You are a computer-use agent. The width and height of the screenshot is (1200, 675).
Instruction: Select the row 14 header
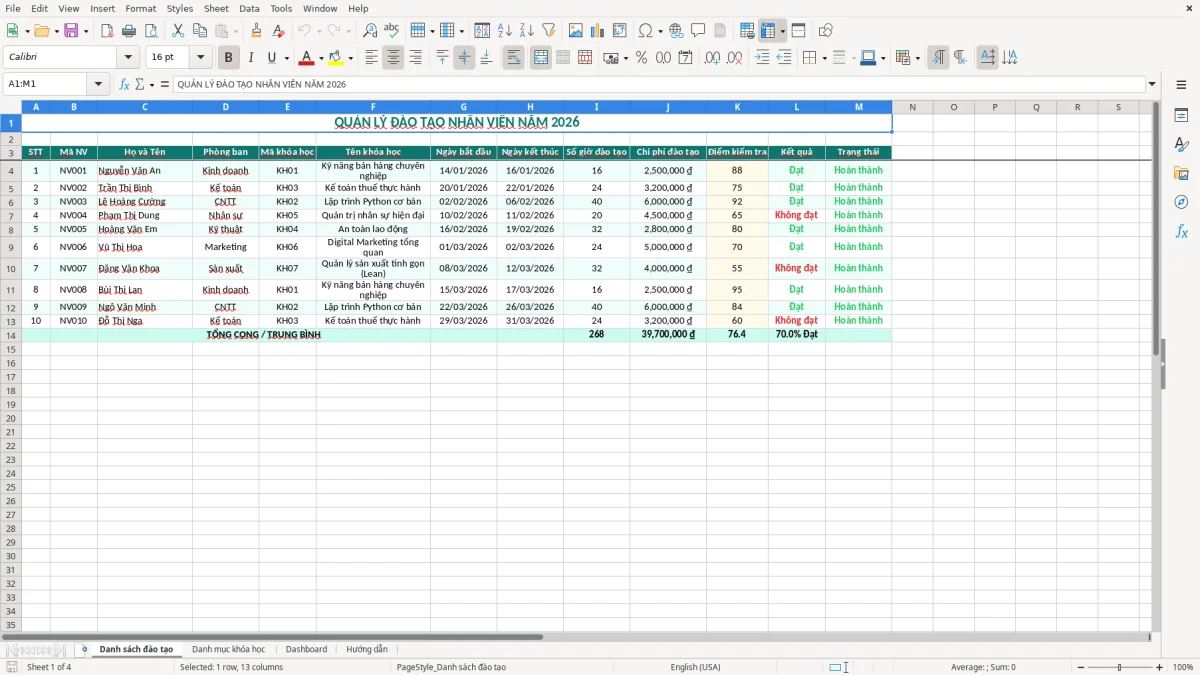click(x=11, y=335)
